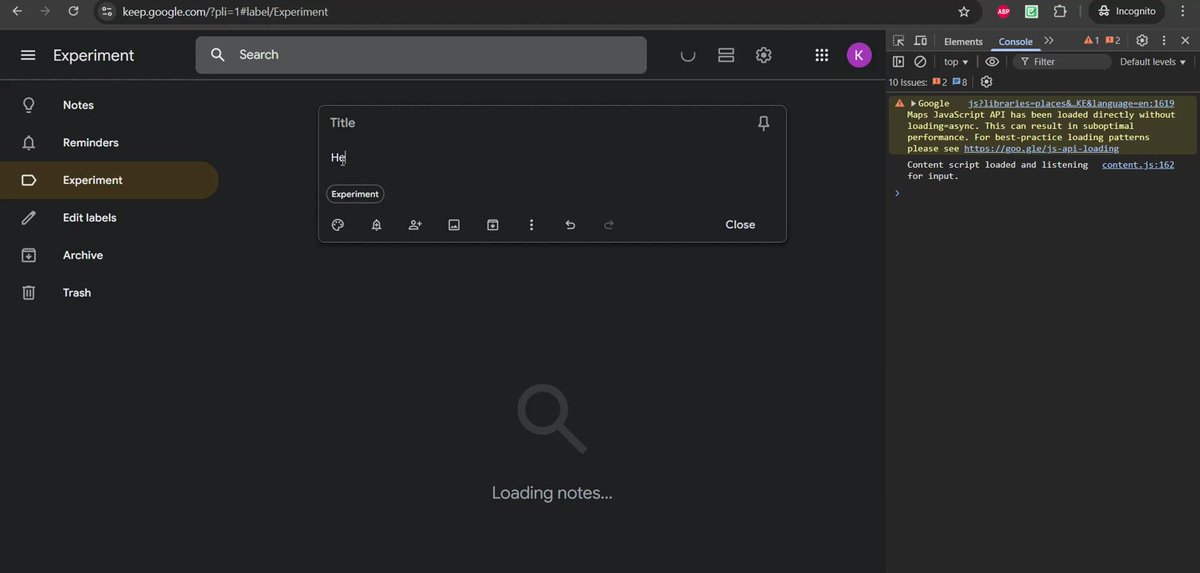This screenshot has width=1200, height=573.
Task: Open DevTools settings gear
Action: (1142, 41)
